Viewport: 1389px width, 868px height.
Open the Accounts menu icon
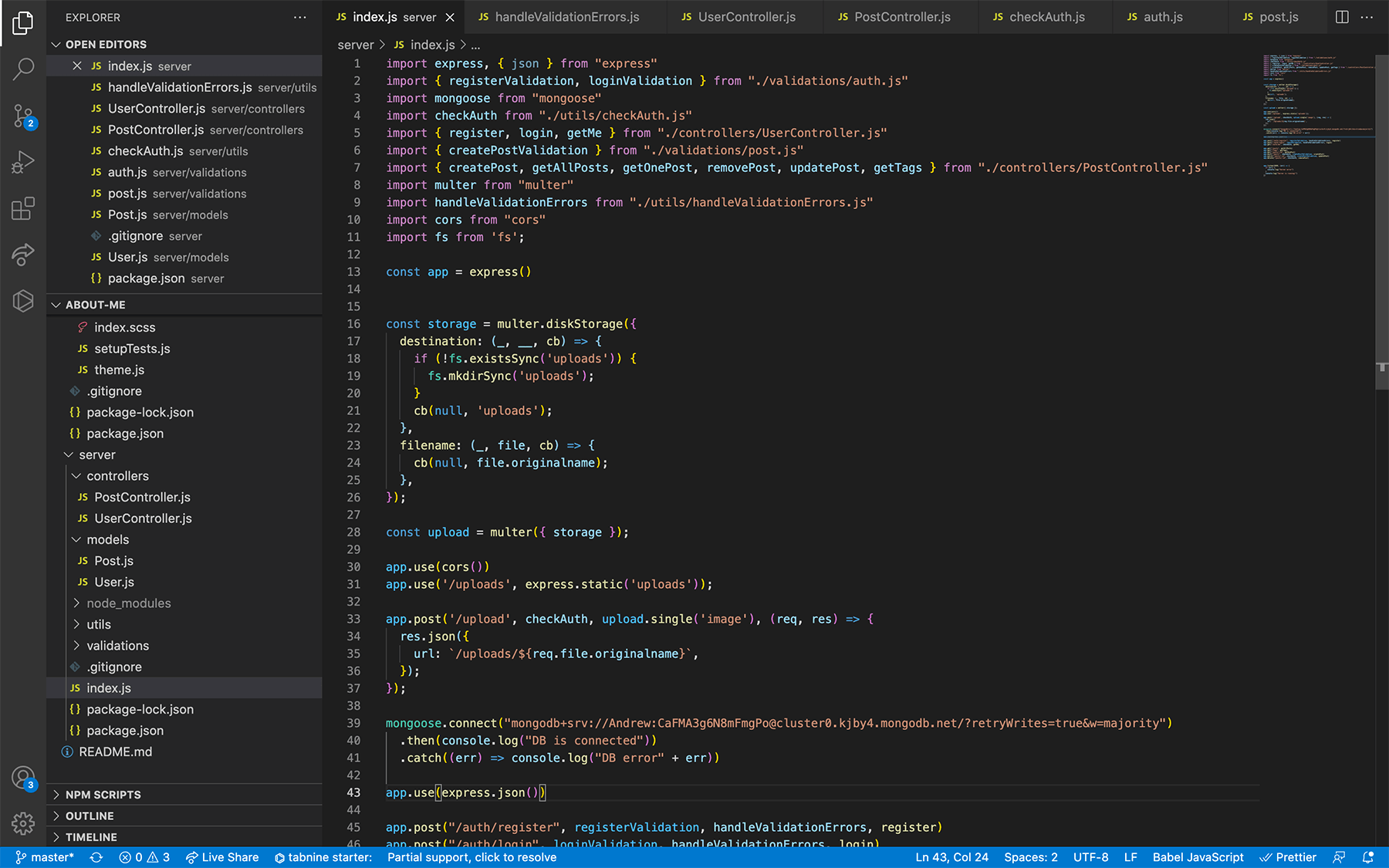point(23,778)
